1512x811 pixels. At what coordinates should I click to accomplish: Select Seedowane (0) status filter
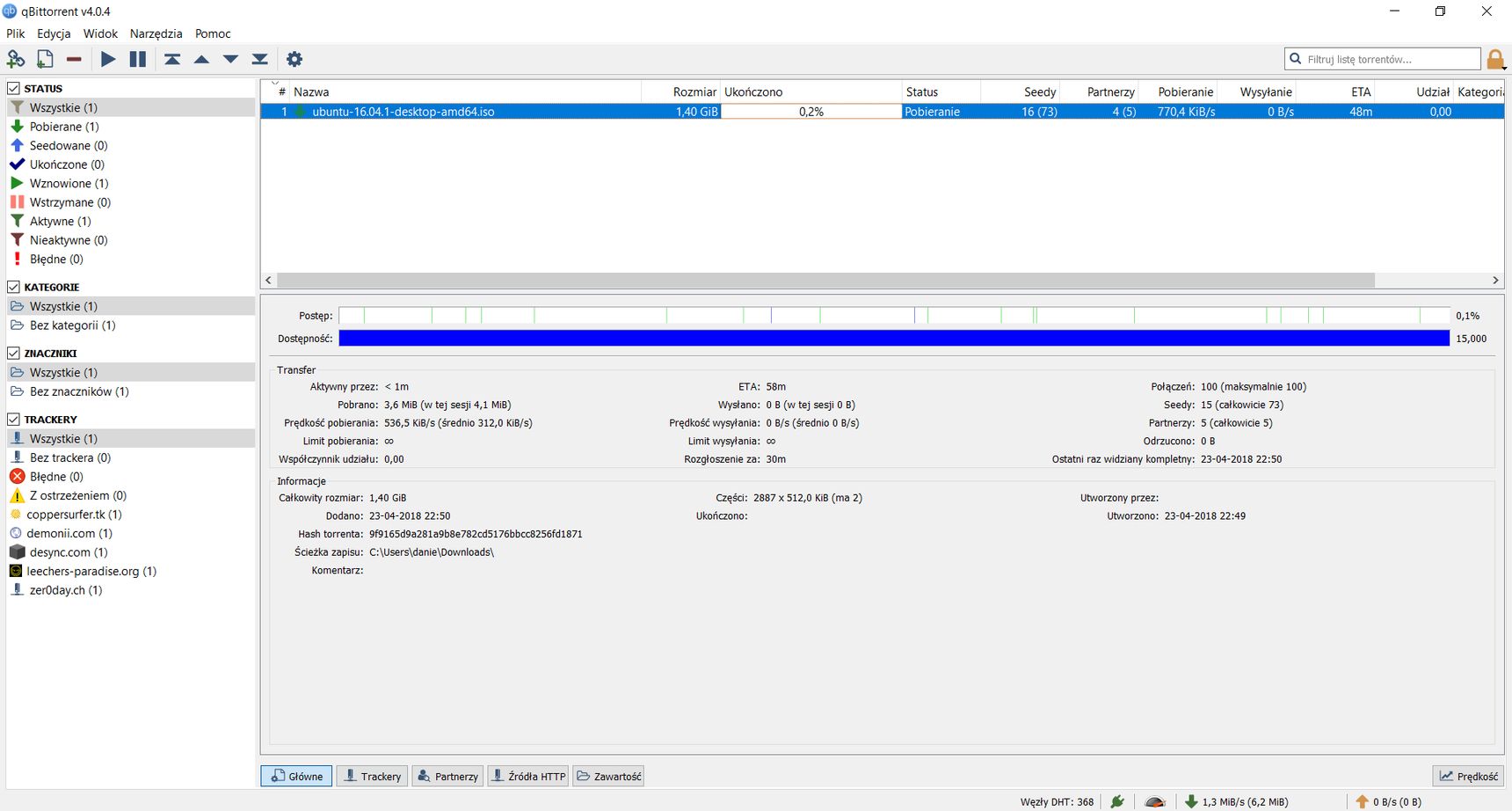131,145
